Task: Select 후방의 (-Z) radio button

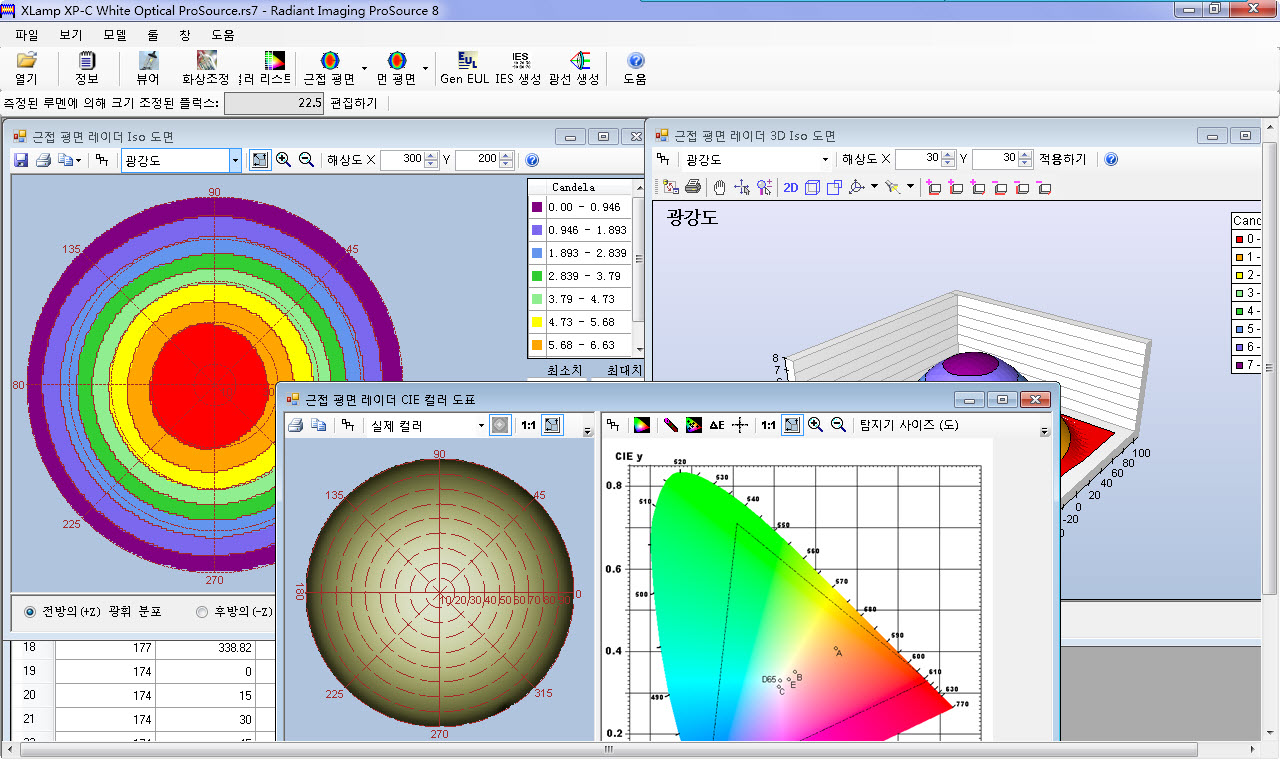Action: point(202,611)
